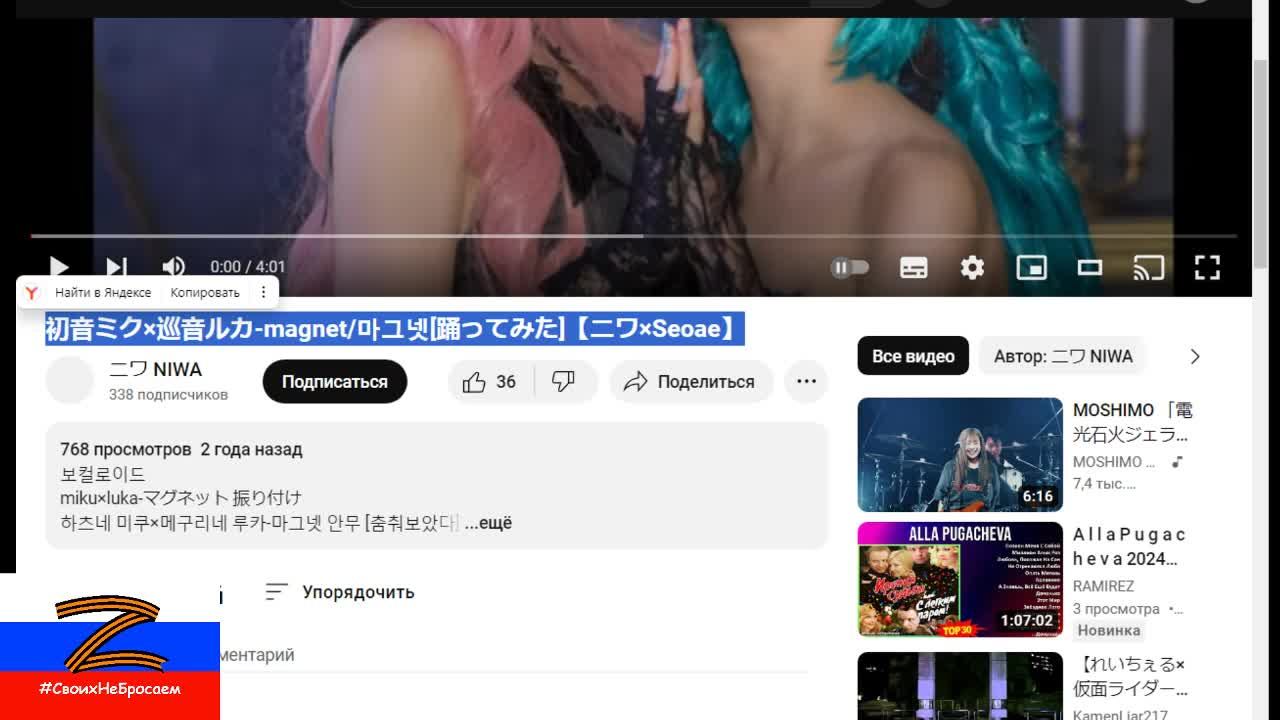Play the video with the play button
The width and height of the screenshot is (1280, 720).
(x=59, y=267)
